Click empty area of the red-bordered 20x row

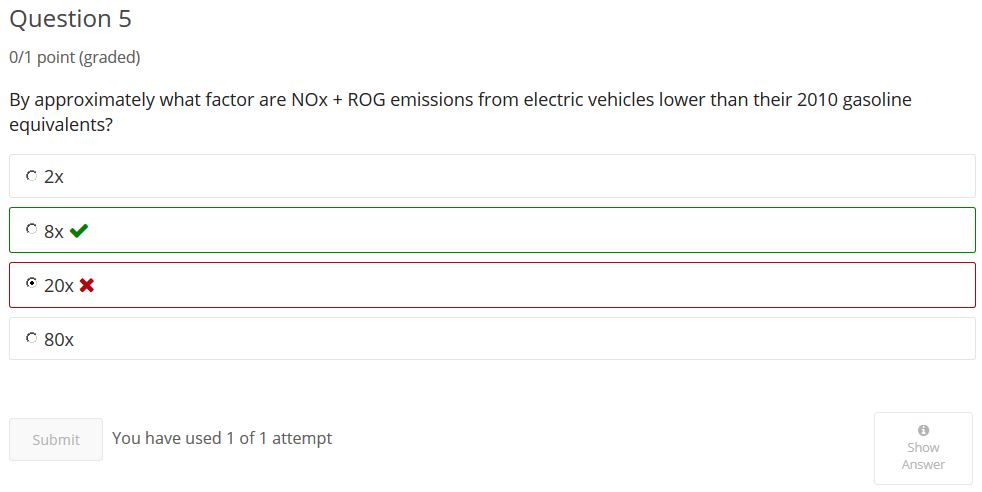532,285
